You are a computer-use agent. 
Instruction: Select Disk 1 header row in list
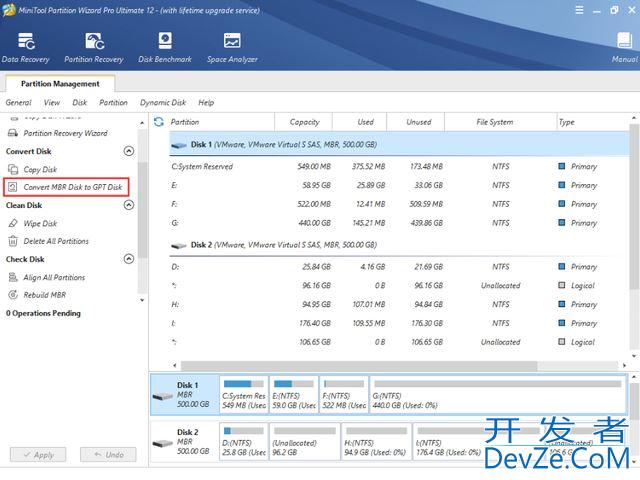pos(399,144)
